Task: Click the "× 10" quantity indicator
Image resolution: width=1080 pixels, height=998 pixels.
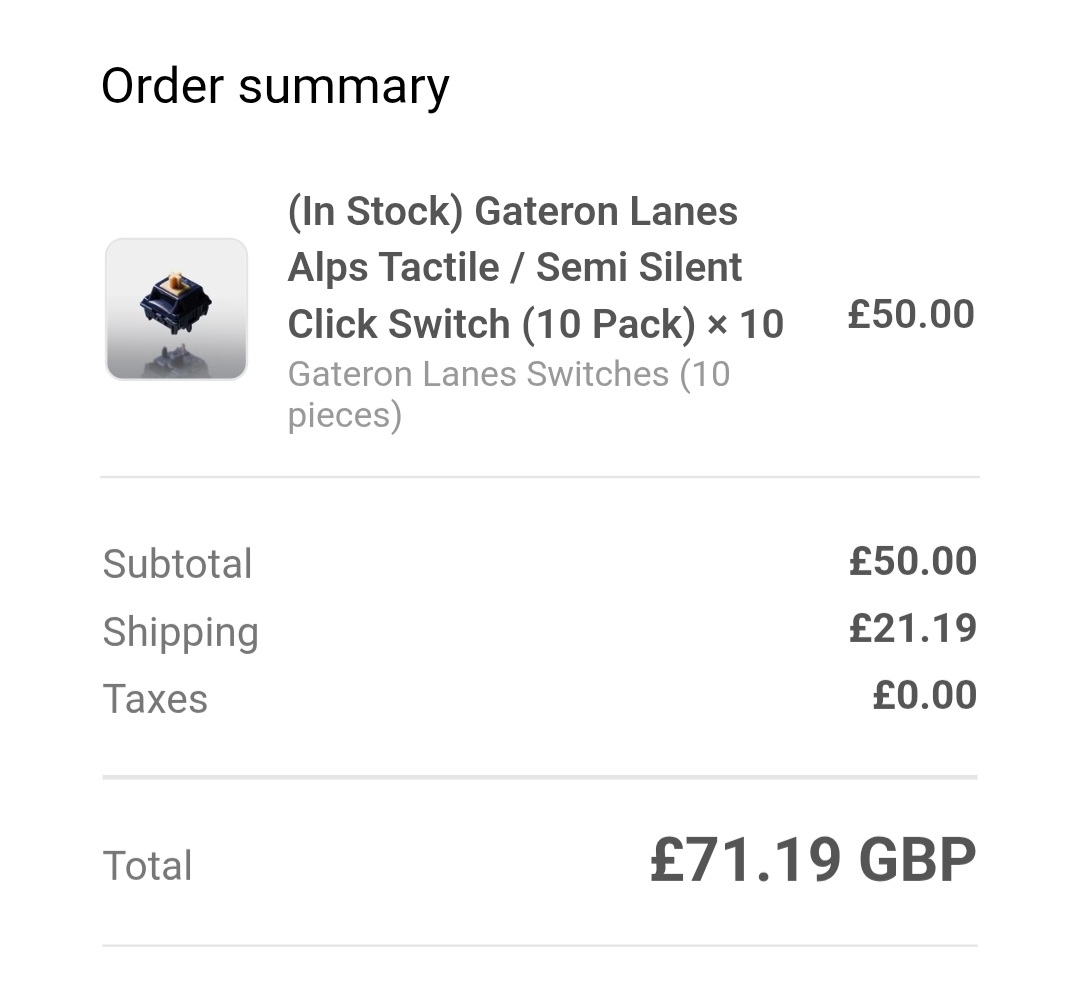Action: 745,324
